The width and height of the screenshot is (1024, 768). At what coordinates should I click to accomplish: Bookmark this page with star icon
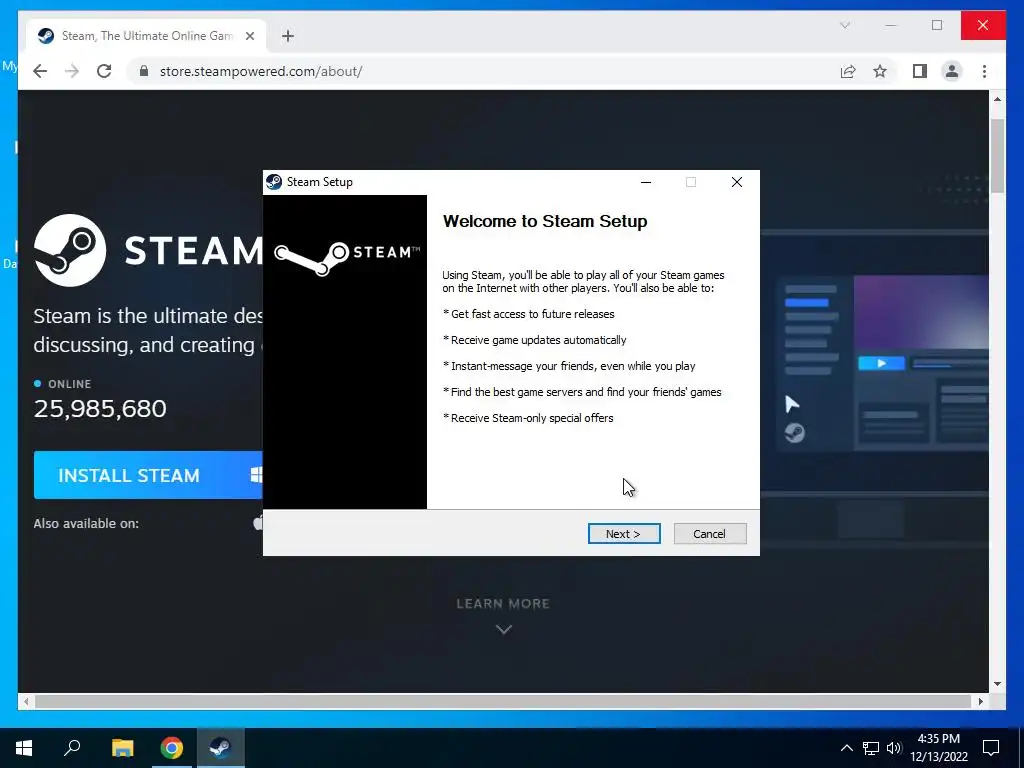880,71
